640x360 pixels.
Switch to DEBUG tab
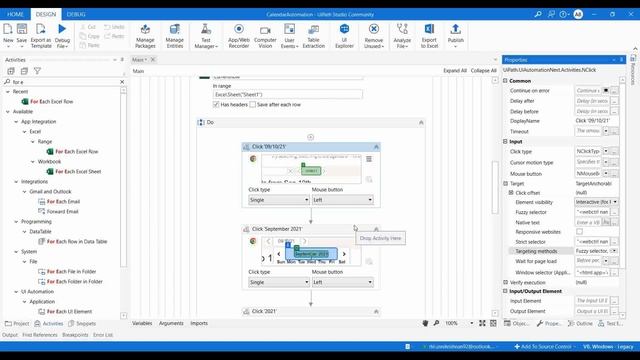click(x=76, y=14)
